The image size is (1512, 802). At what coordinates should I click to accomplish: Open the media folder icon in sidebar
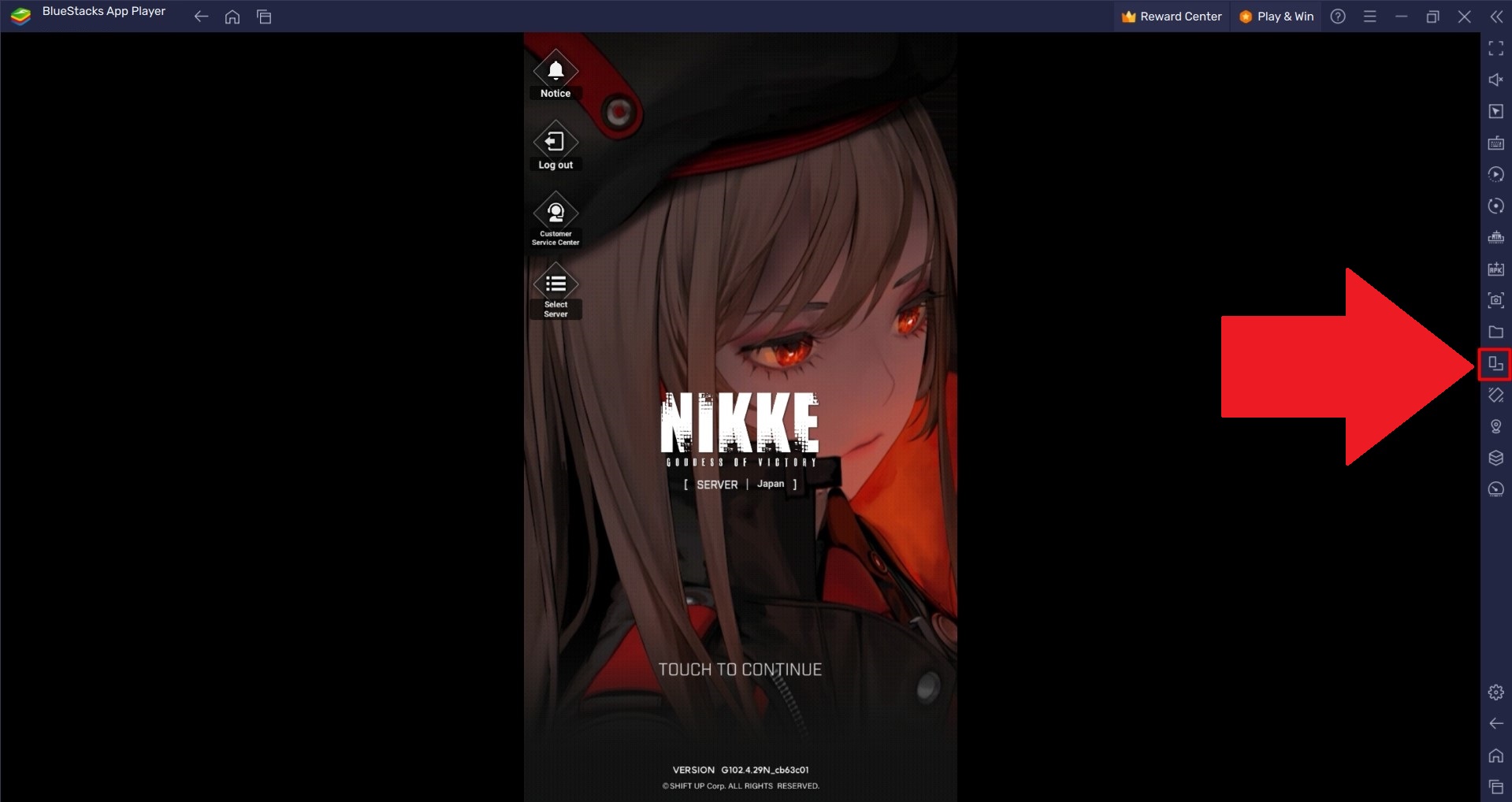click(x=1495, y=332)
